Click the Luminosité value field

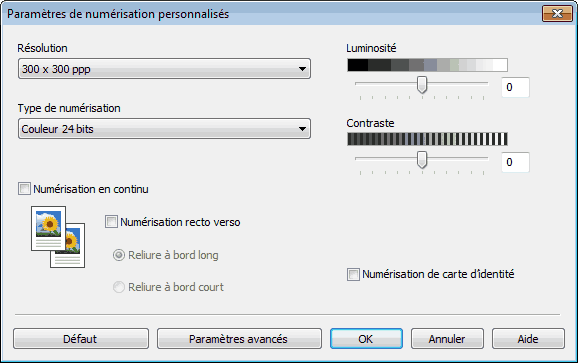[x=515, y=87]
